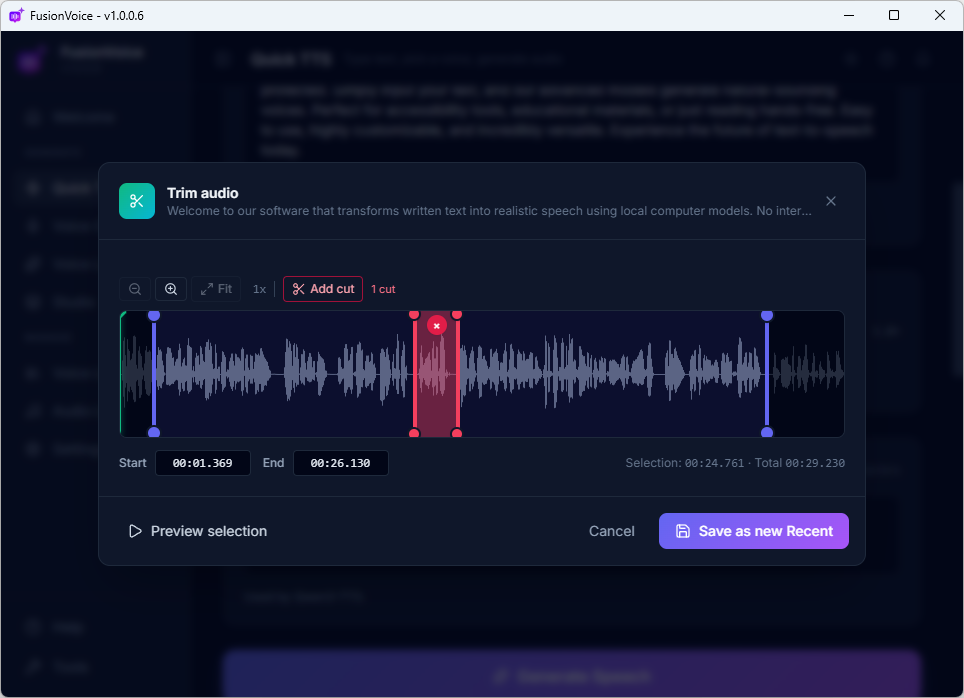Click the Selection 00:24.761 duration text

[684, 463]
